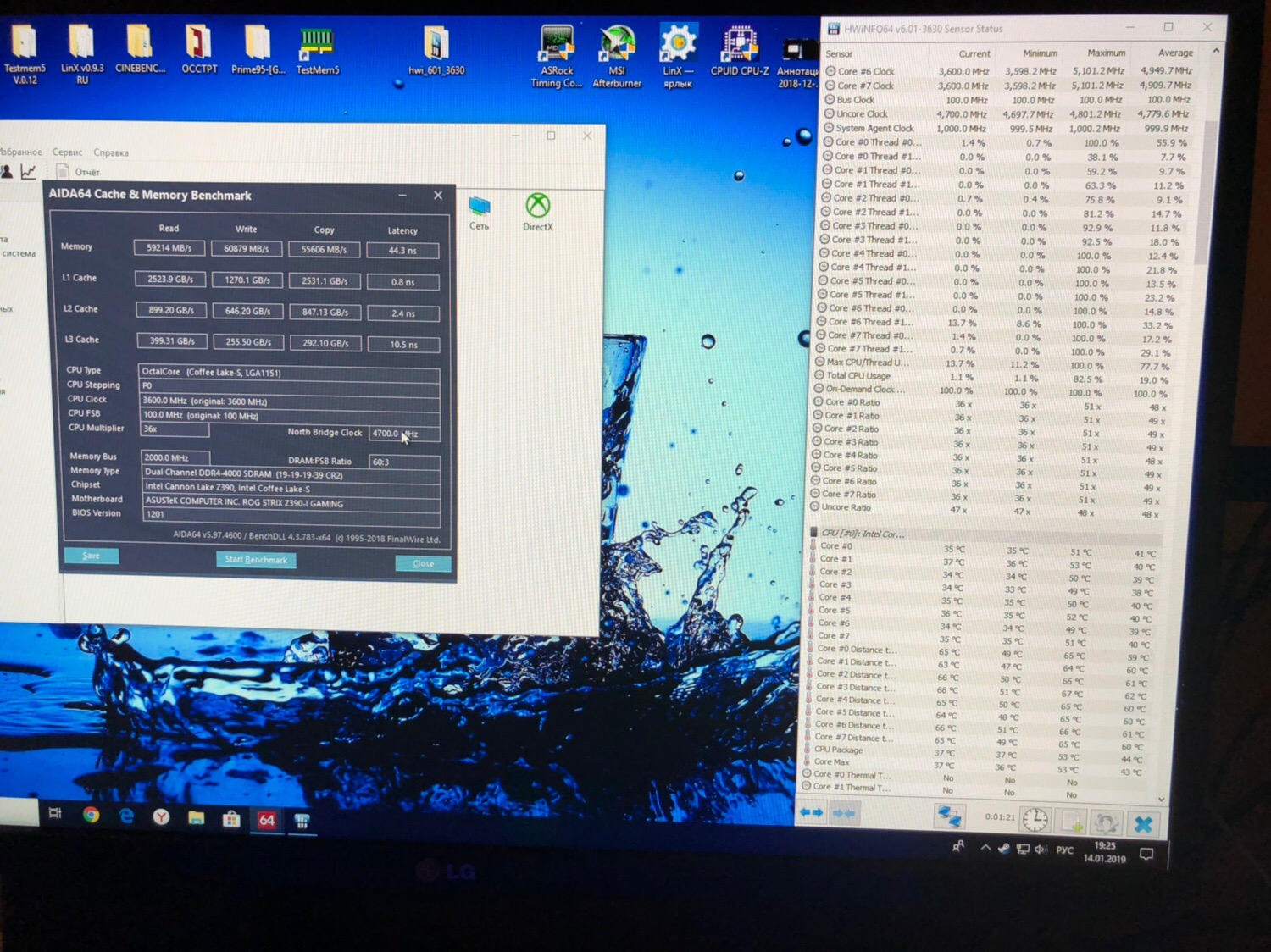Click Save in the benchmark window

[91, 556]
